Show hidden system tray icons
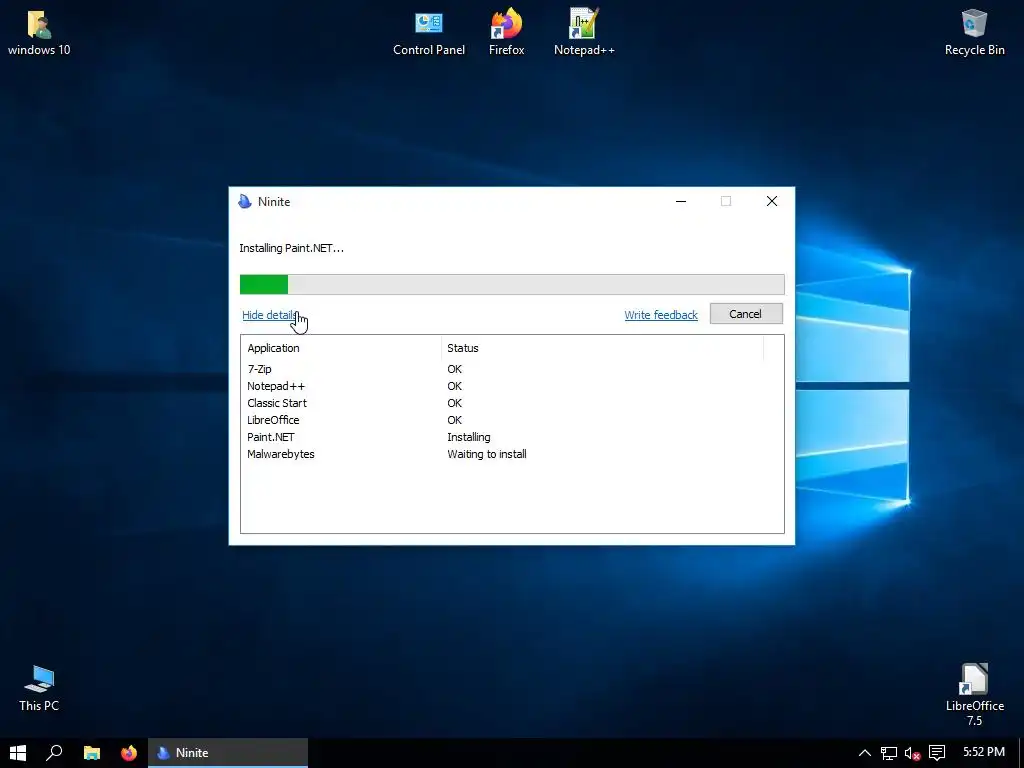Screen dimensions: 1024x768 pos(864,753)
